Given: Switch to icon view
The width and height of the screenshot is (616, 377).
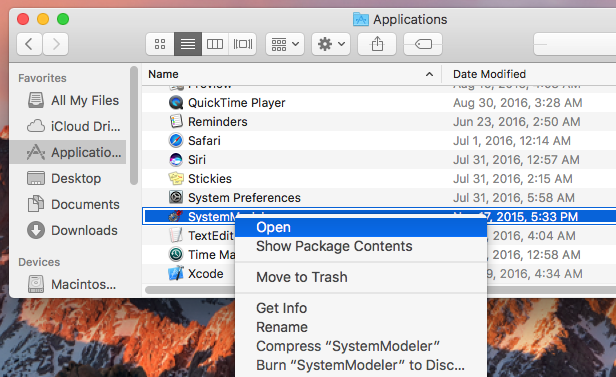Looking at the screenshot, I should click(x=160, y=44).
